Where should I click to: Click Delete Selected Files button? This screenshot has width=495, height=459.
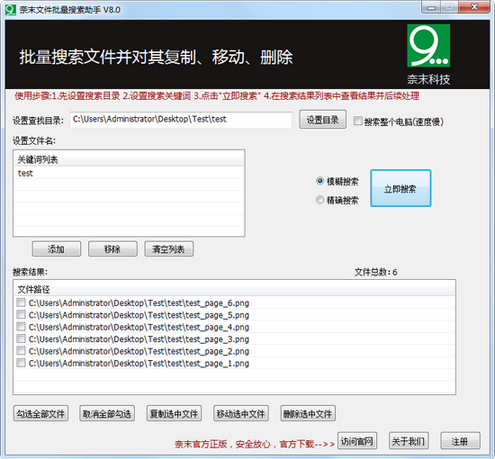click(x=308, y=414)
